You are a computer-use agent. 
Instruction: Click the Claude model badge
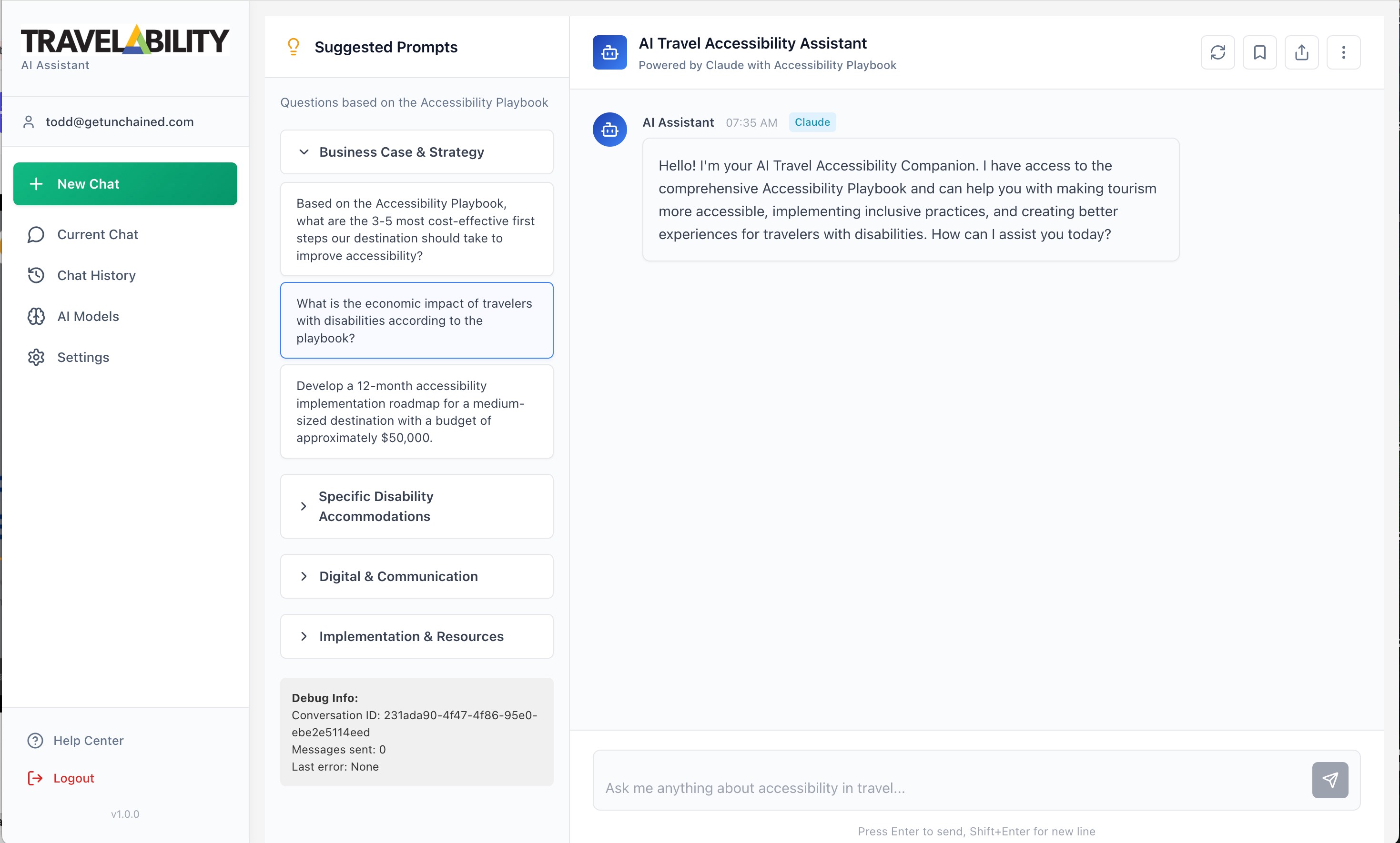pyautogui.click(x=812, y=122)
